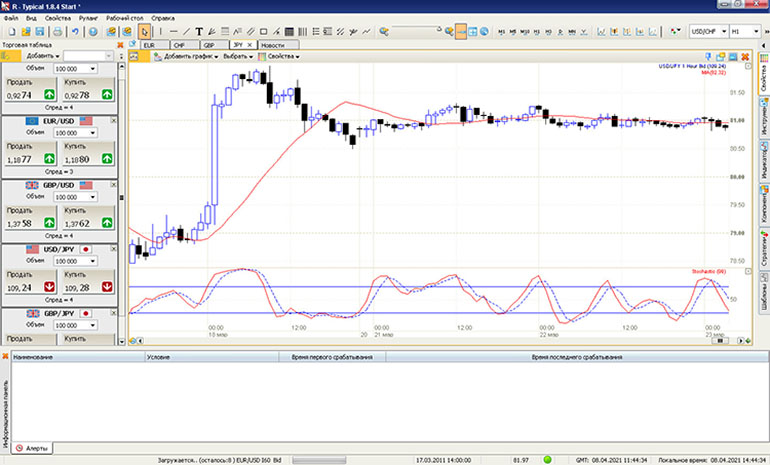770x465 pixels.
Task: Click the crosshair grid icon in toolbar
Action: [472, 32]
